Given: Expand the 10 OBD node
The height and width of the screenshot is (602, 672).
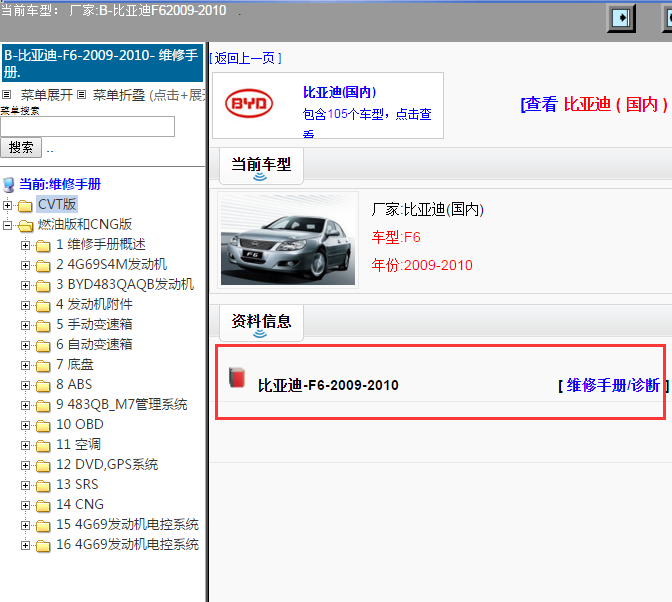Looking at the screenshot, I should click(25, 425).
